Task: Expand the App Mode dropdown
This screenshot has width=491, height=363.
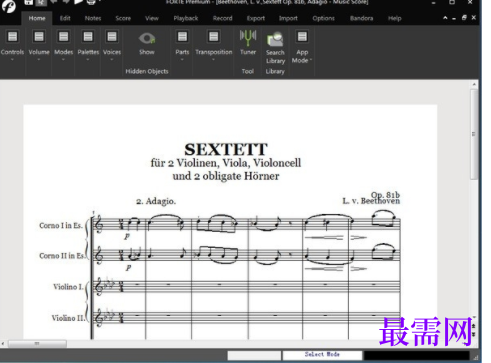Action: pyautogui.click(x=310, y=60)
